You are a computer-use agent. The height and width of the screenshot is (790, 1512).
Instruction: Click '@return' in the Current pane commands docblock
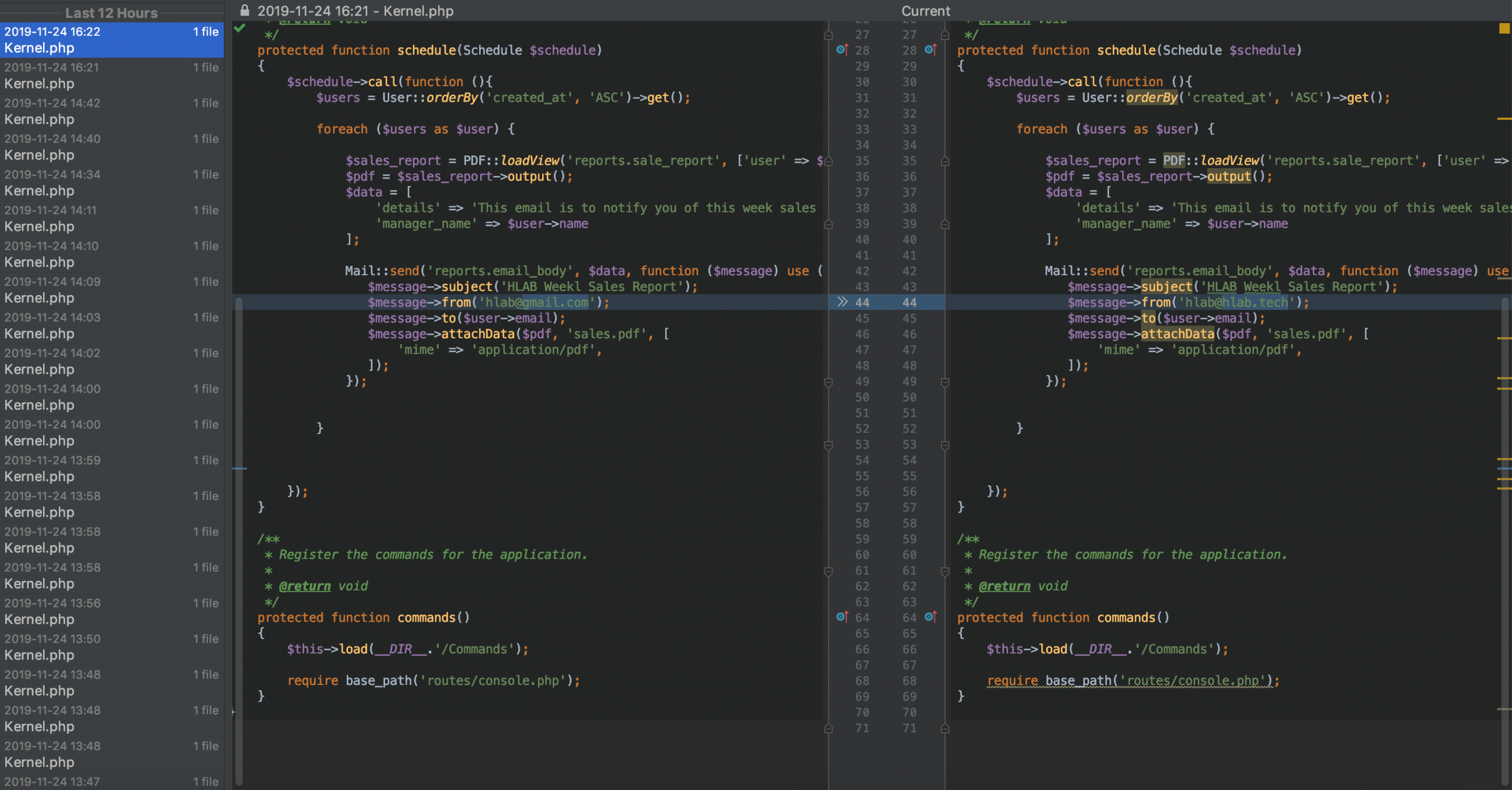[x=1005, y=586]
